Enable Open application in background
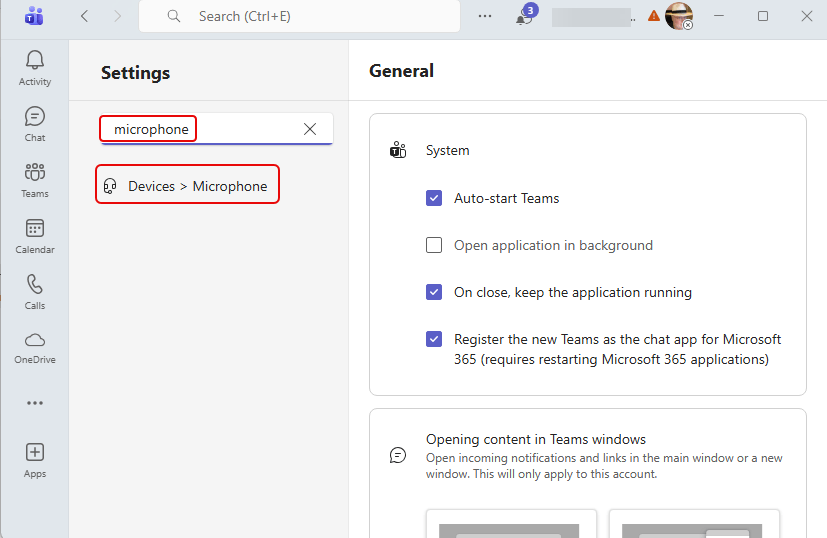 (x=434, y=245)
